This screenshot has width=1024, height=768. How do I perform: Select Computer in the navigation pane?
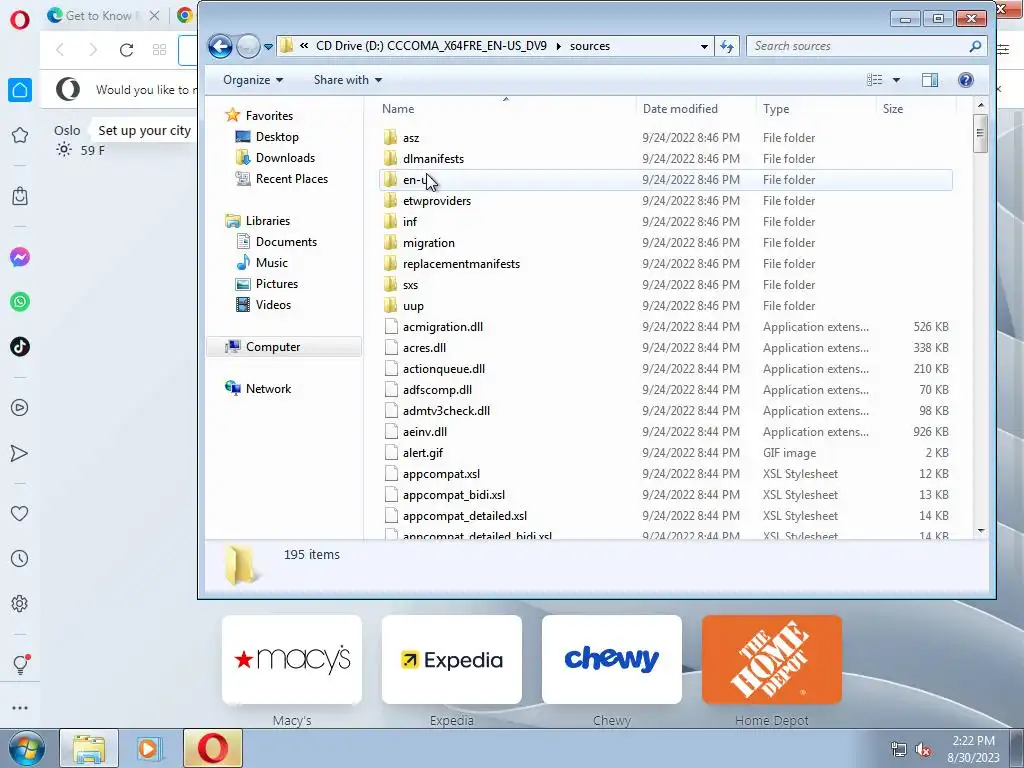pyautogui.click(x=283, y=347)
